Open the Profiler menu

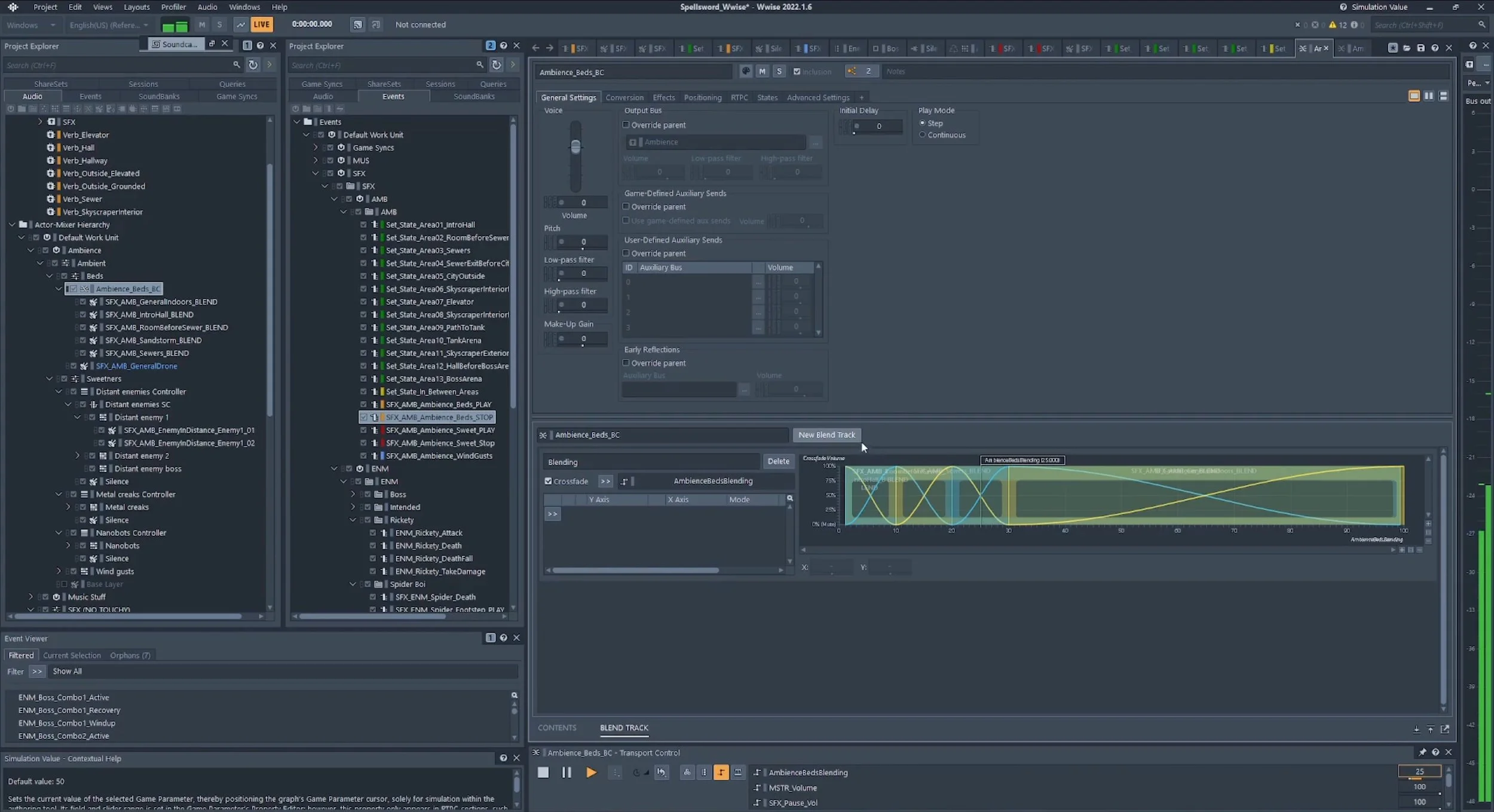(173, 7)
